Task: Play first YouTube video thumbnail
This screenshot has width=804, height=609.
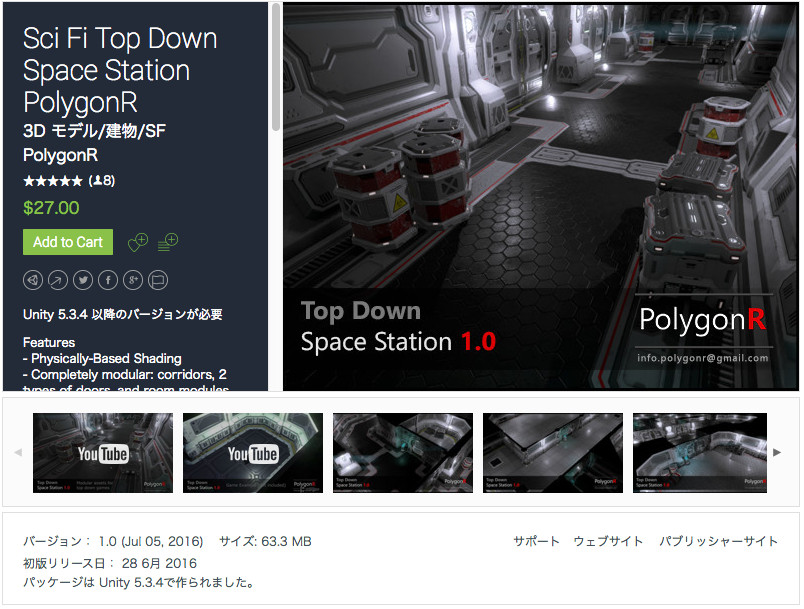Action: [103, 453]
